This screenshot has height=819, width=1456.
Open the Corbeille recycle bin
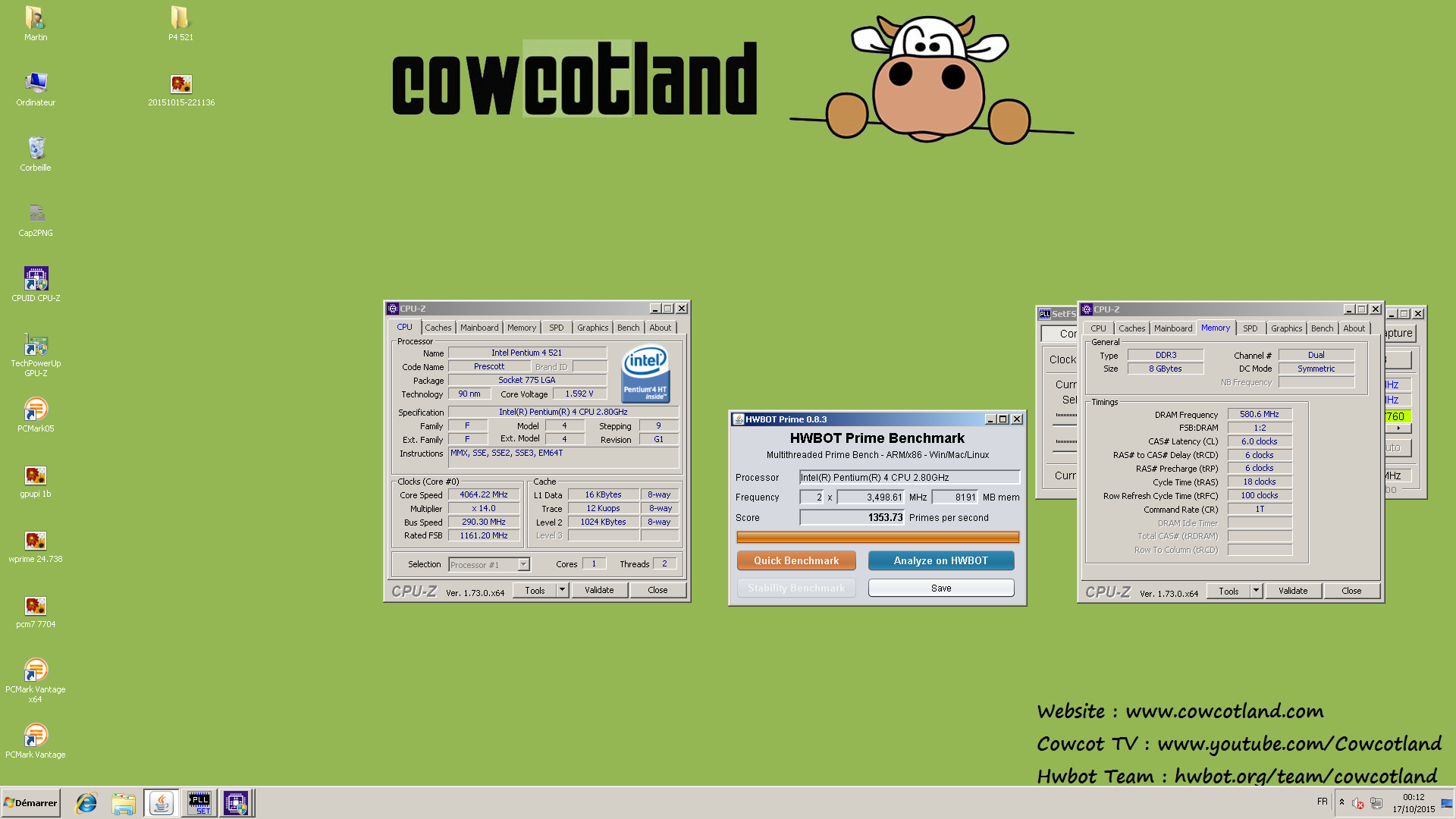36,154
